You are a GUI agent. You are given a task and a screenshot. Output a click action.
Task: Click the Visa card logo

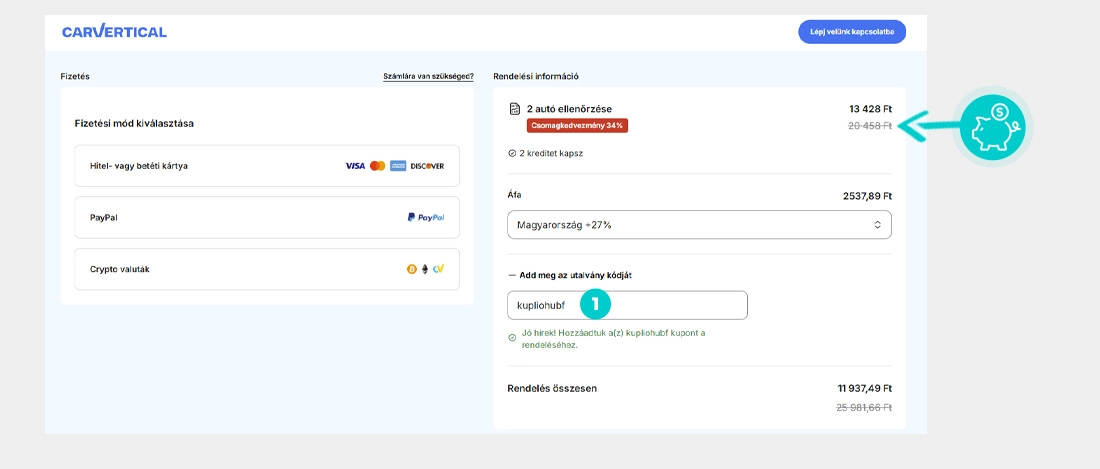click(355, 166)
